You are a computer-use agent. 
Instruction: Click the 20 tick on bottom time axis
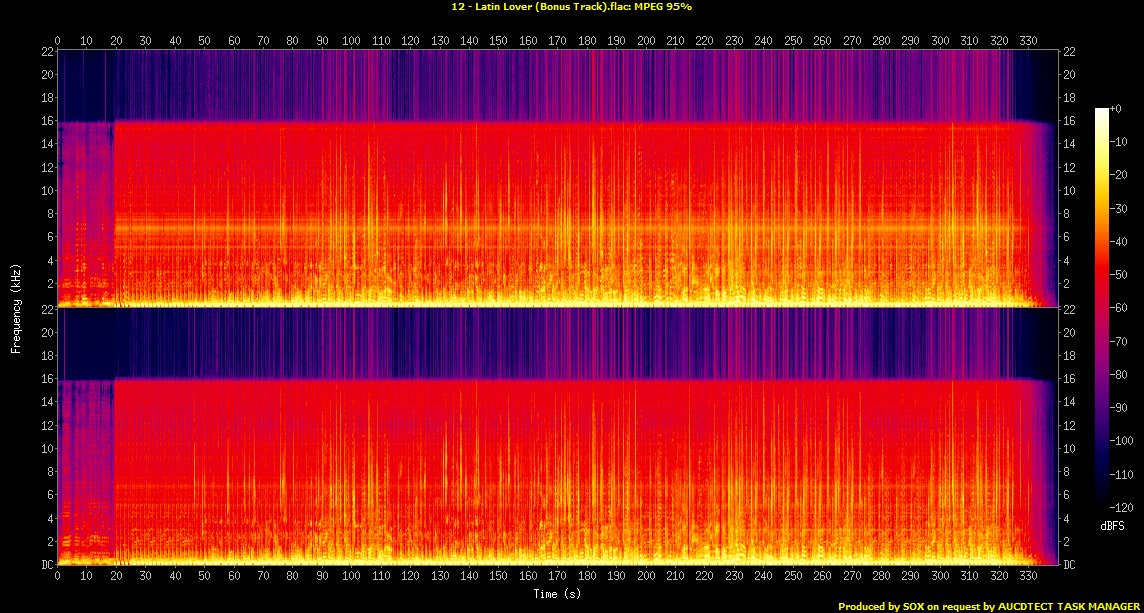pyautogui.click(x=116, y=577)
